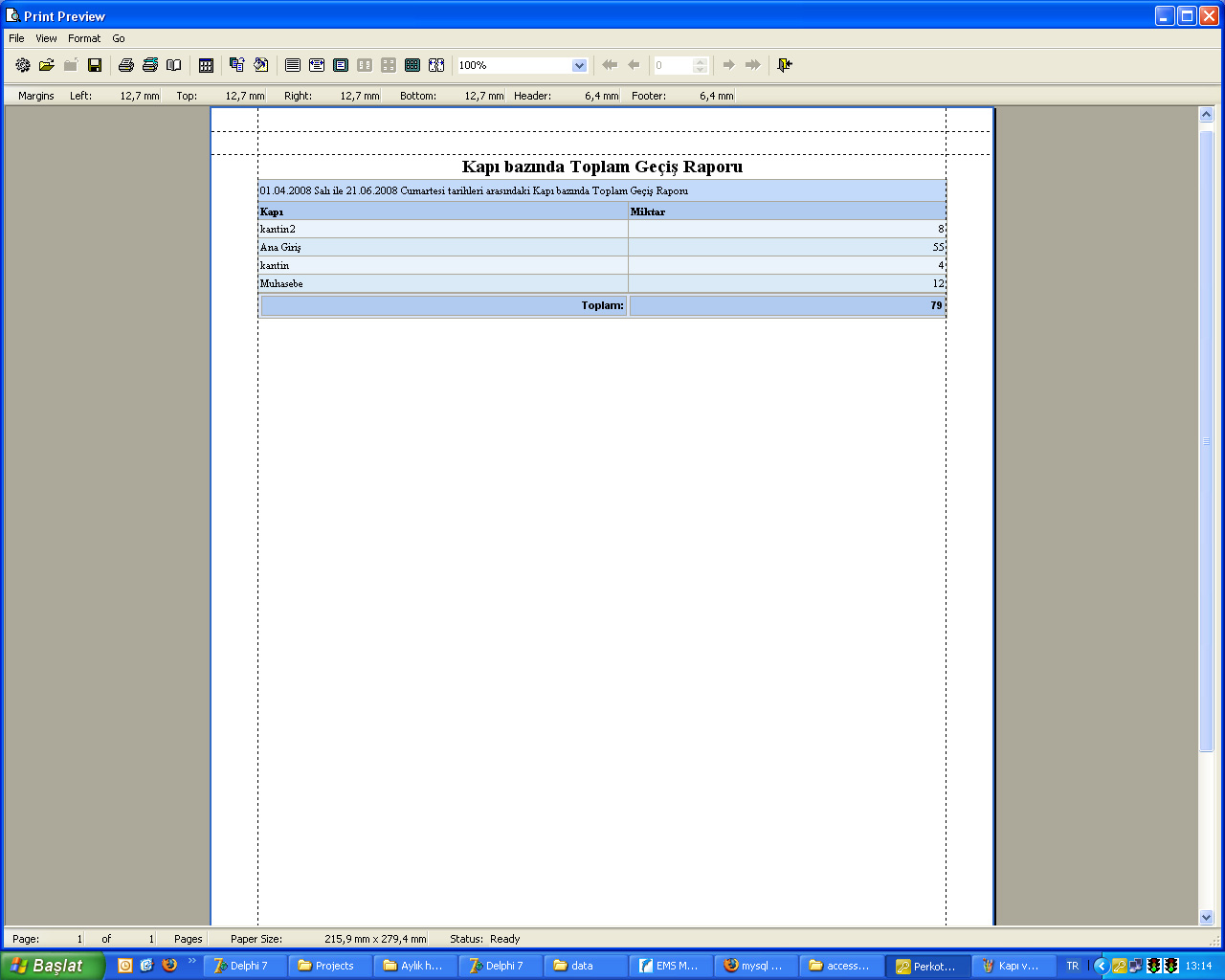Click the scroll down arrow on vertical scrollbar
This screenshot has height=980, width=1225.
[x=1206, y=917]
